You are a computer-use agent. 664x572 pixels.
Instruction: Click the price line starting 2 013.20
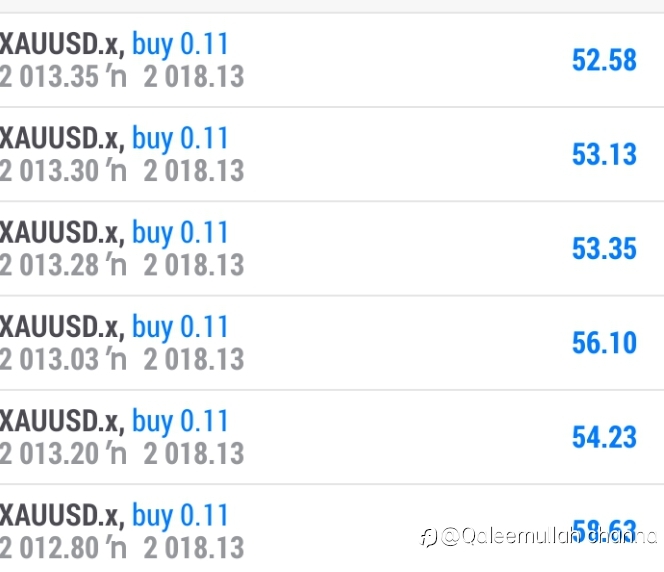pyautogui.click(x=121, y=453)
